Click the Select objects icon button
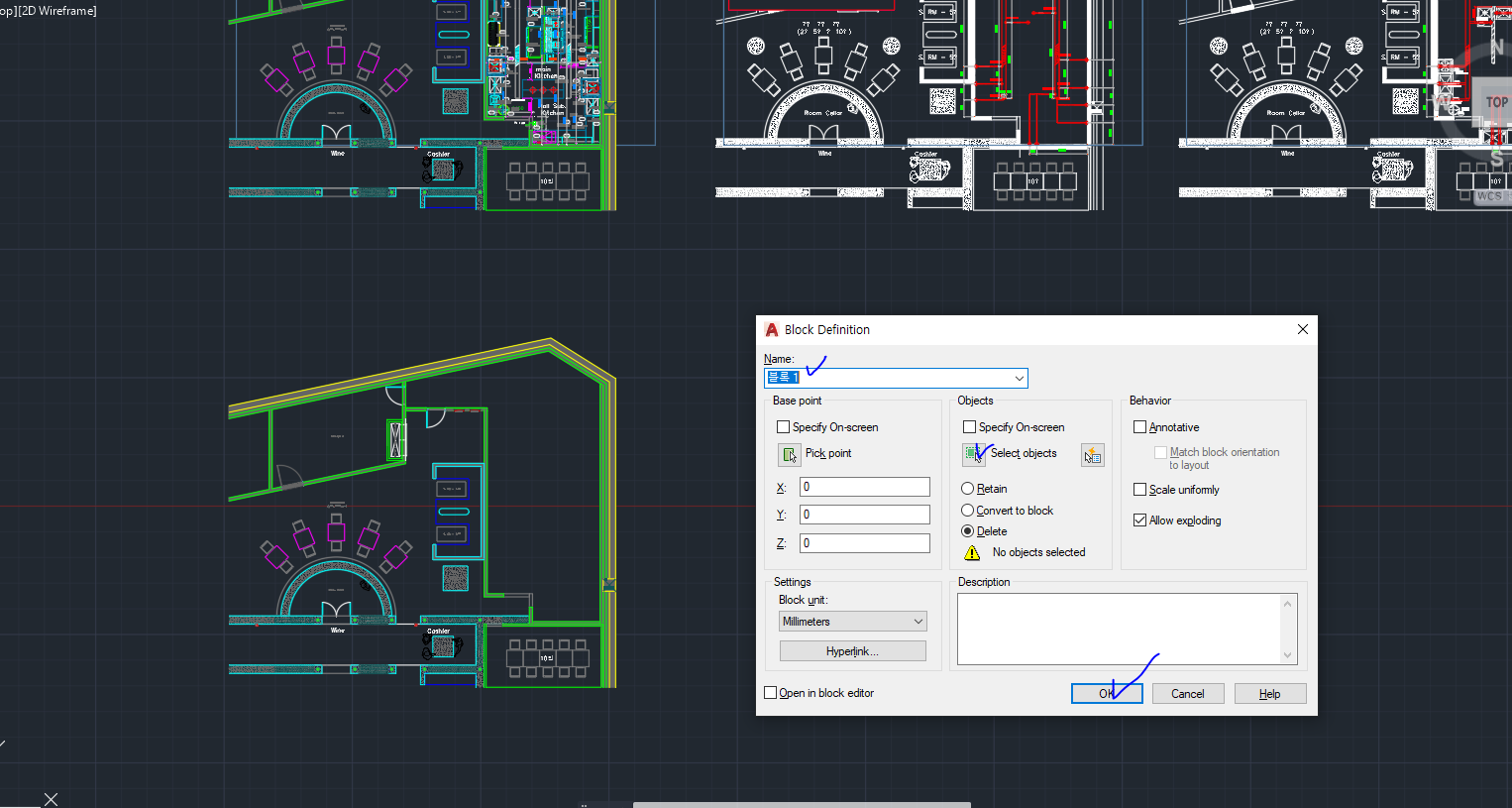The height and width of the screenshot is (808, 1512). (974, 454)
